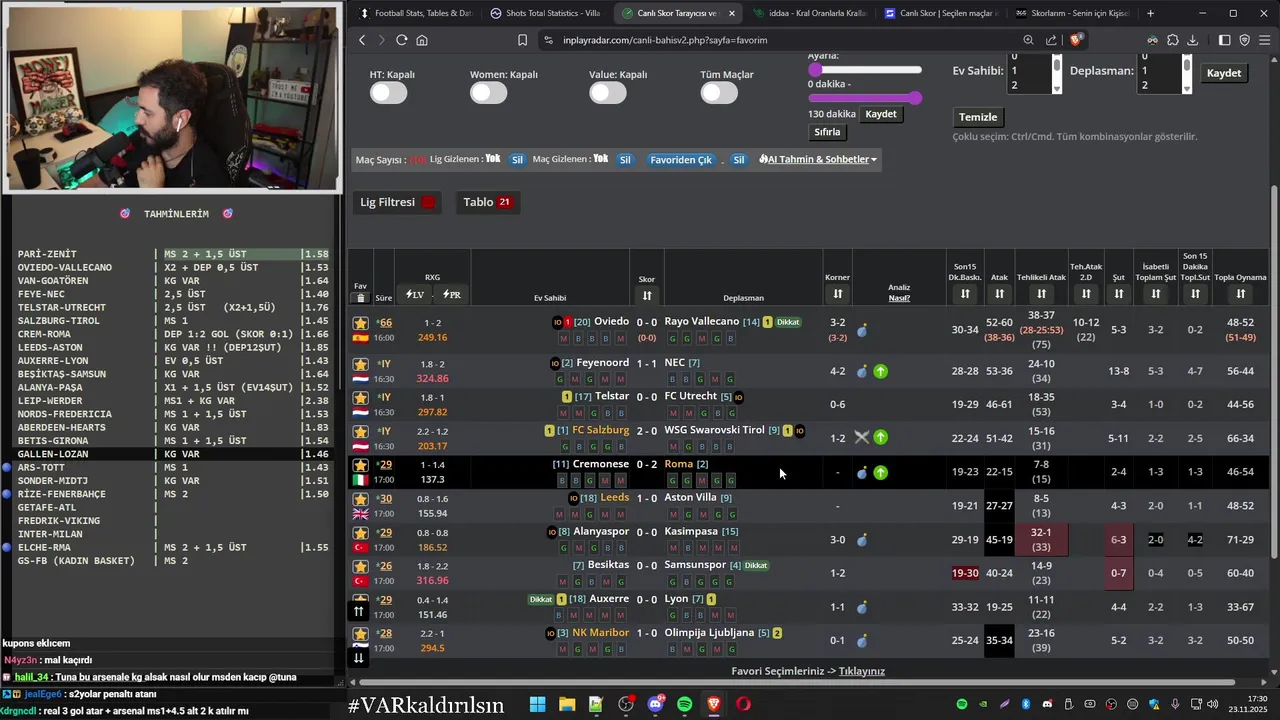Click Kaydet next to Deplasman list
The width and height of the screenshot is (1280, 720).
point(1224,73)
